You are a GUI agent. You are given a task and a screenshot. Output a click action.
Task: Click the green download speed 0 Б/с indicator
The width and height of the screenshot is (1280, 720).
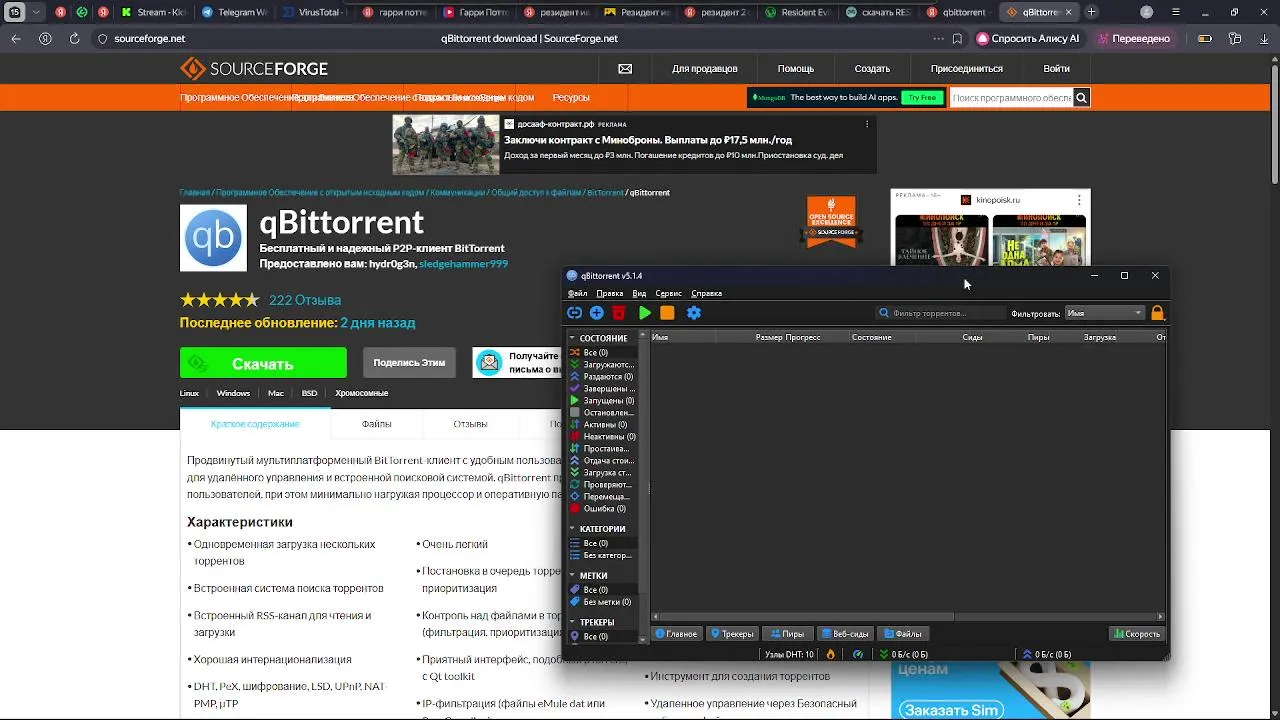tap(903, 654)
